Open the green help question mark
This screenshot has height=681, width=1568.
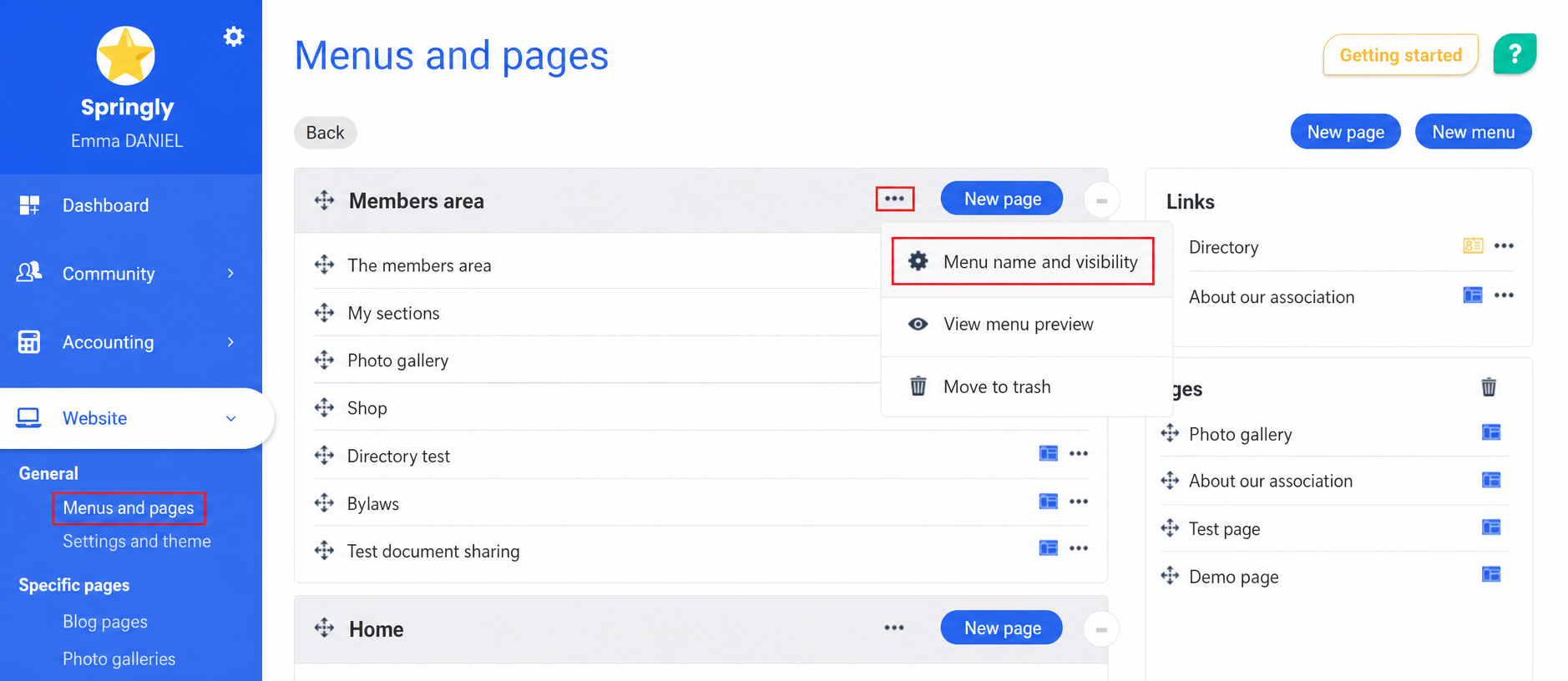1515,54
